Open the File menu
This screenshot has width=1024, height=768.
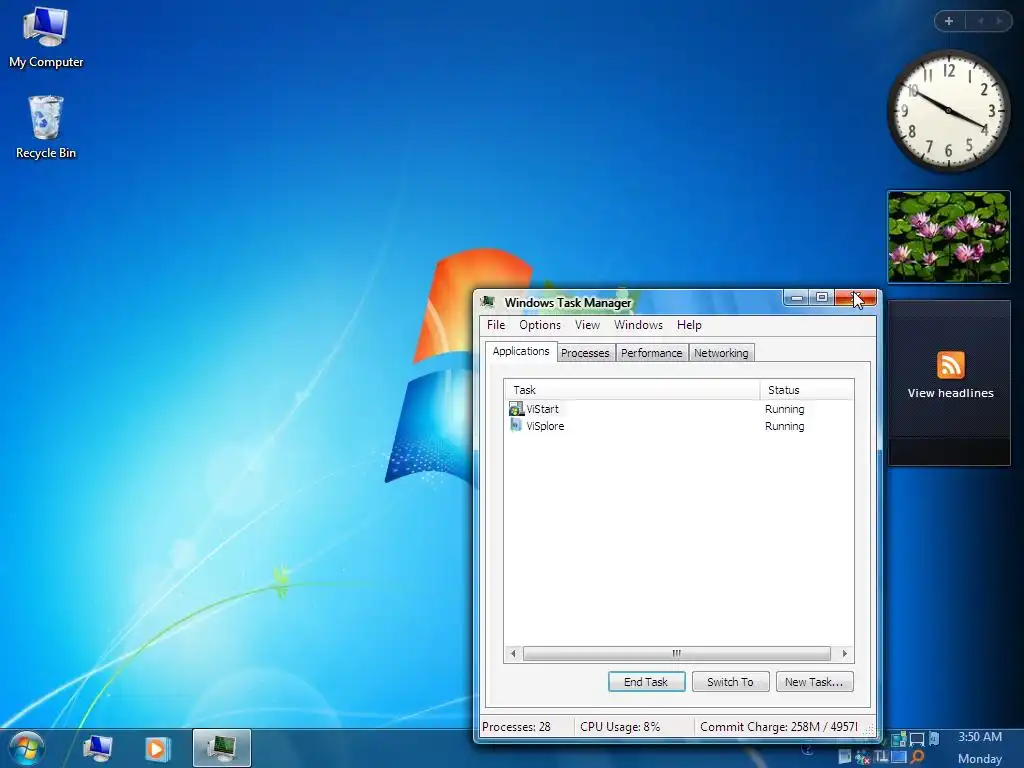496,325
